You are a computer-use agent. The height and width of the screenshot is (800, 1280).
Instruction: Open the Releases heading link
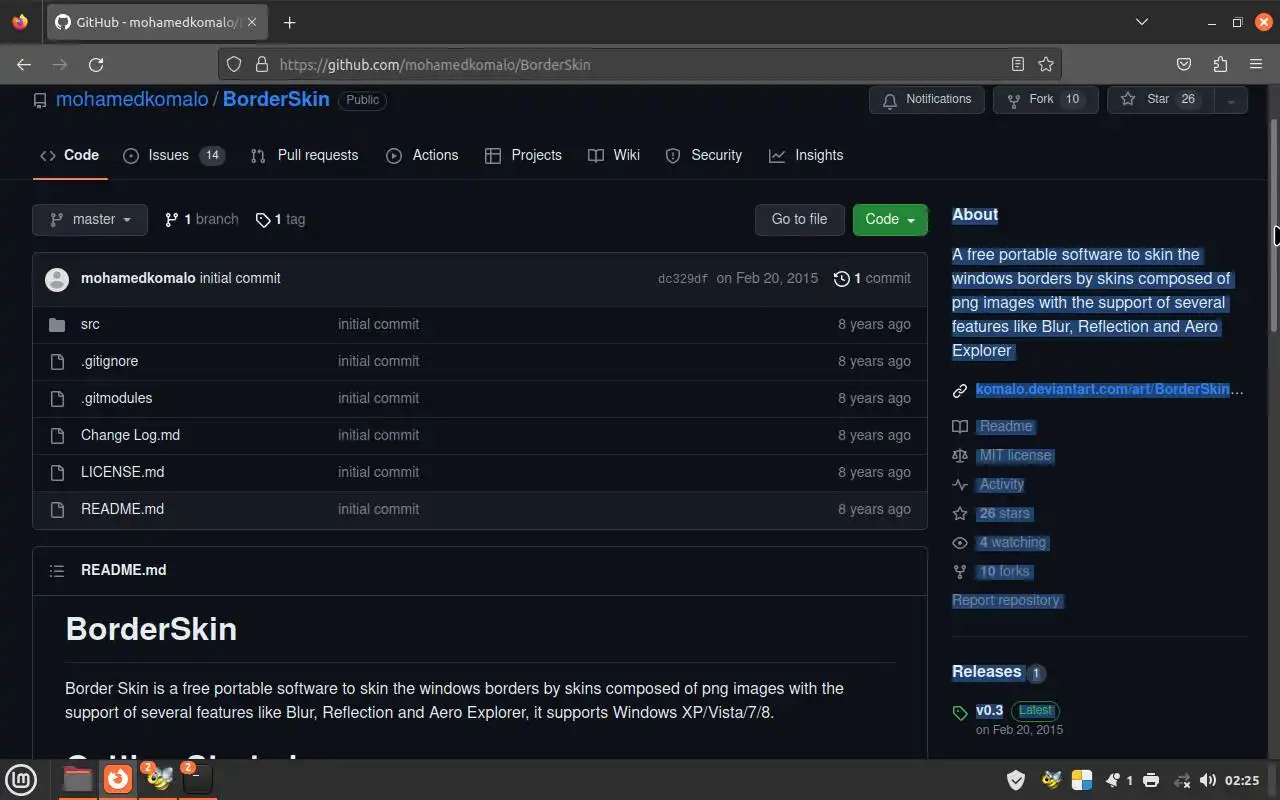tap(987, 672)
